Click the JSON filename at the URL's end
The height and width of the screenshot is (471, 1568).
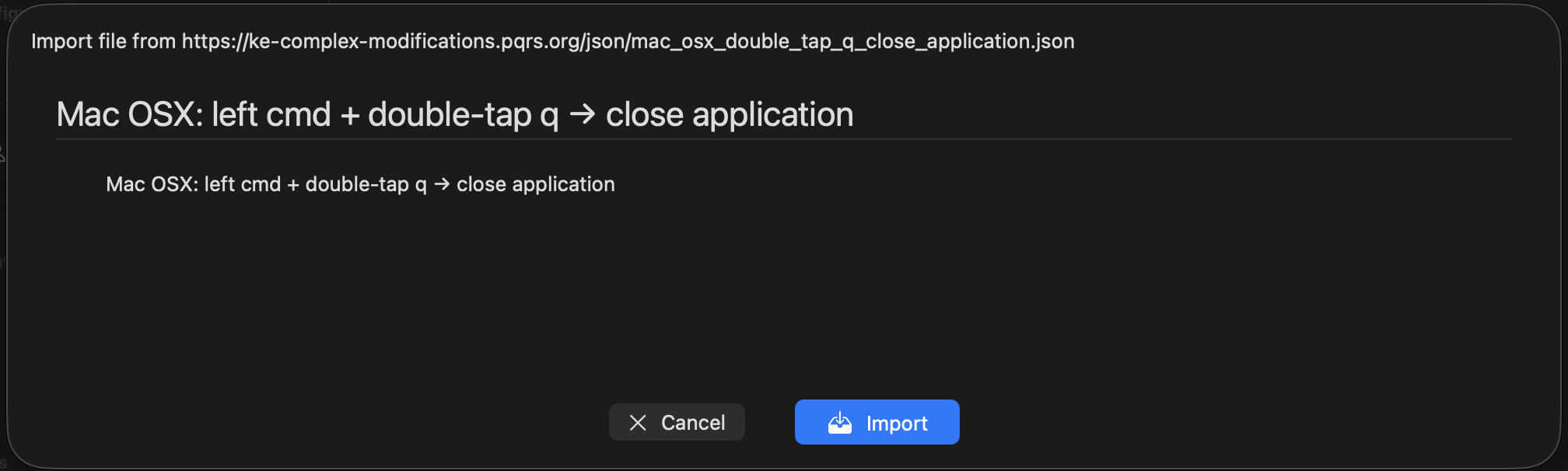852,41
